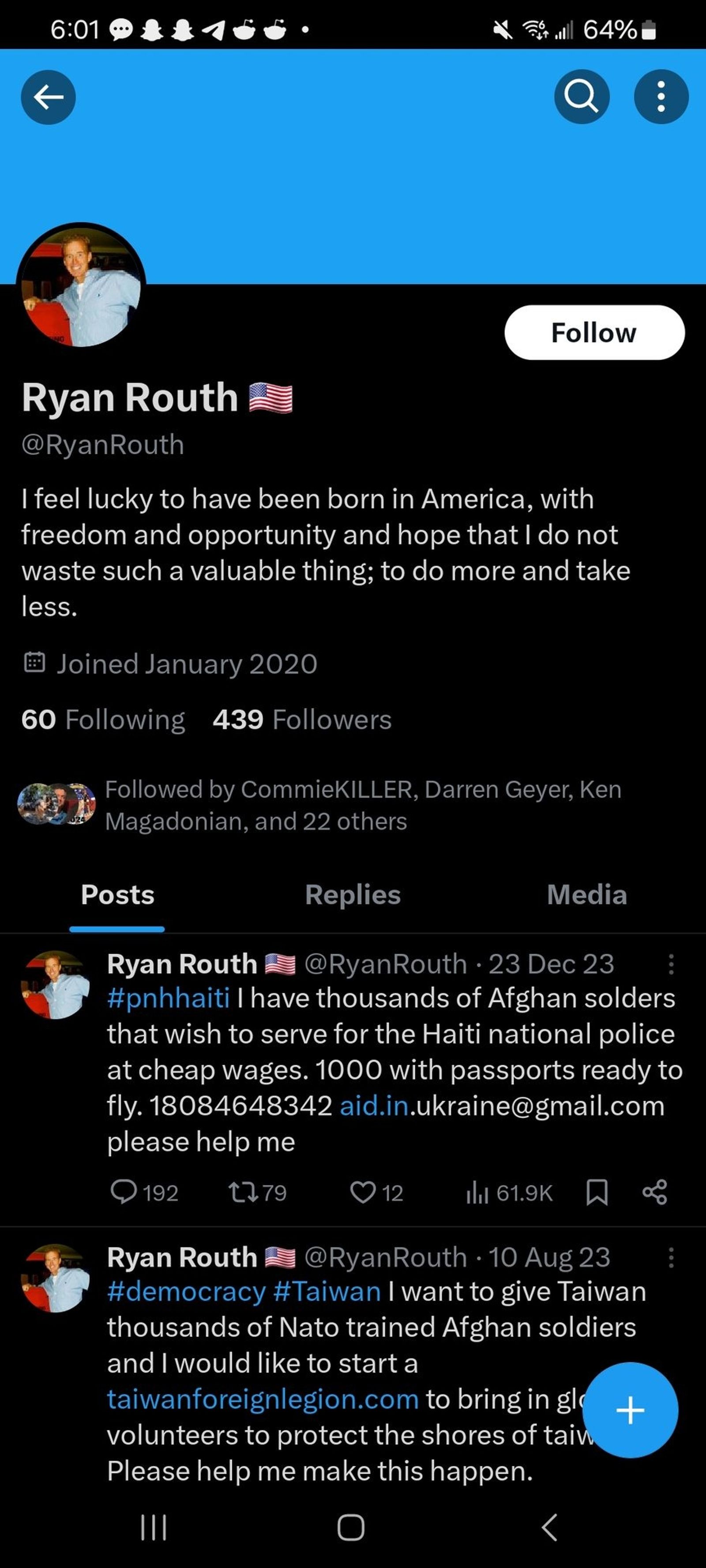
Task: Switch to the Replies tab
Action: (x=353, y=895)
